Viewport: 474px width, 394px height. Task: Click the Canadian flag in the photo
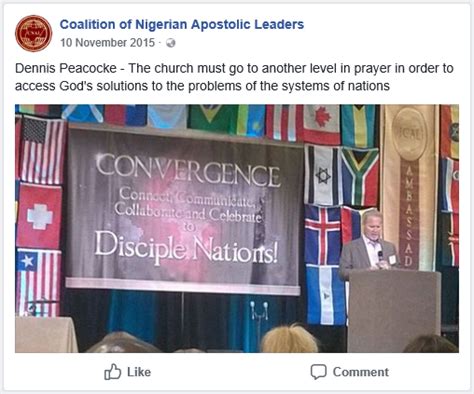click(x=321, y=123)
